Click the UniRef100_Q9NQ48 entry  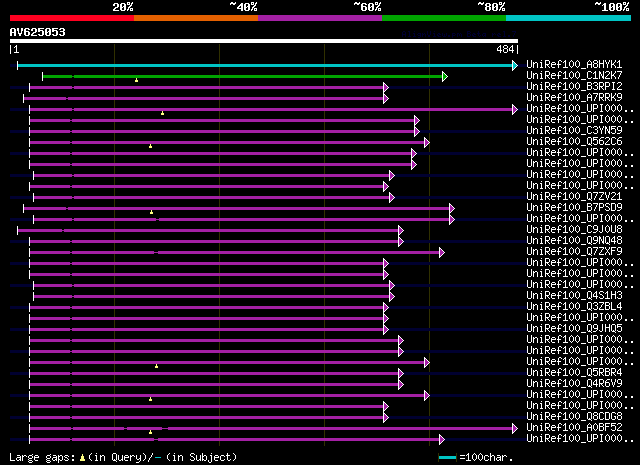574,241
